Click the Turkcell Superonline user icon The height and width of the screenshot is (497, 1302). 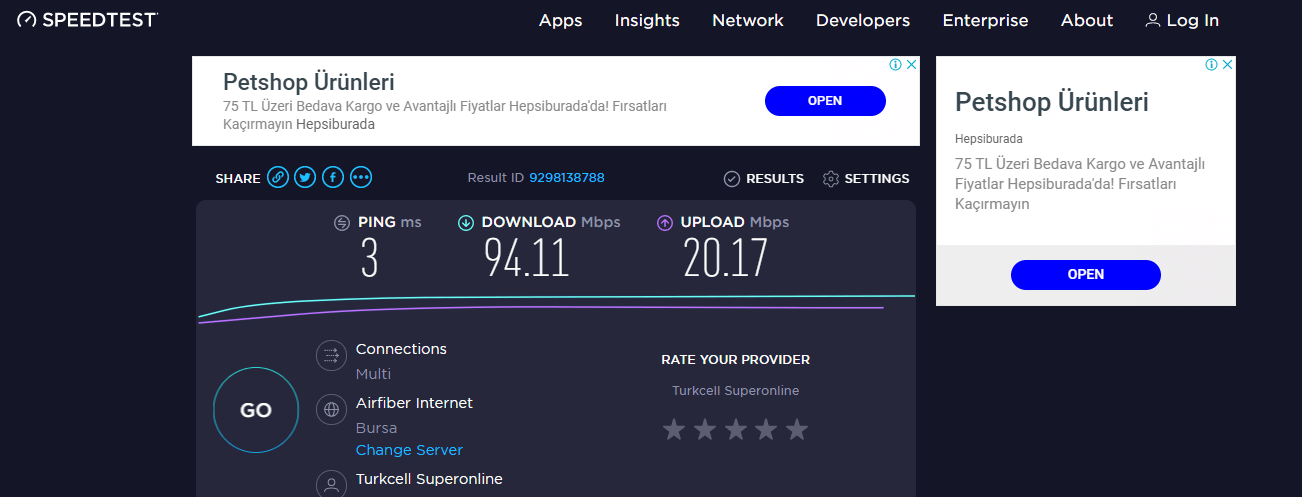click(331, 484)
